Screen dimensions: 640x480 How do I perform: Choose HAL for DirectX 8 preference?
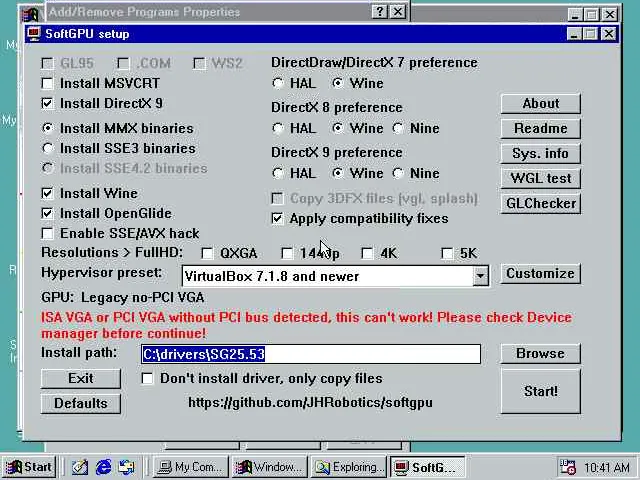(x=278, y=128)
